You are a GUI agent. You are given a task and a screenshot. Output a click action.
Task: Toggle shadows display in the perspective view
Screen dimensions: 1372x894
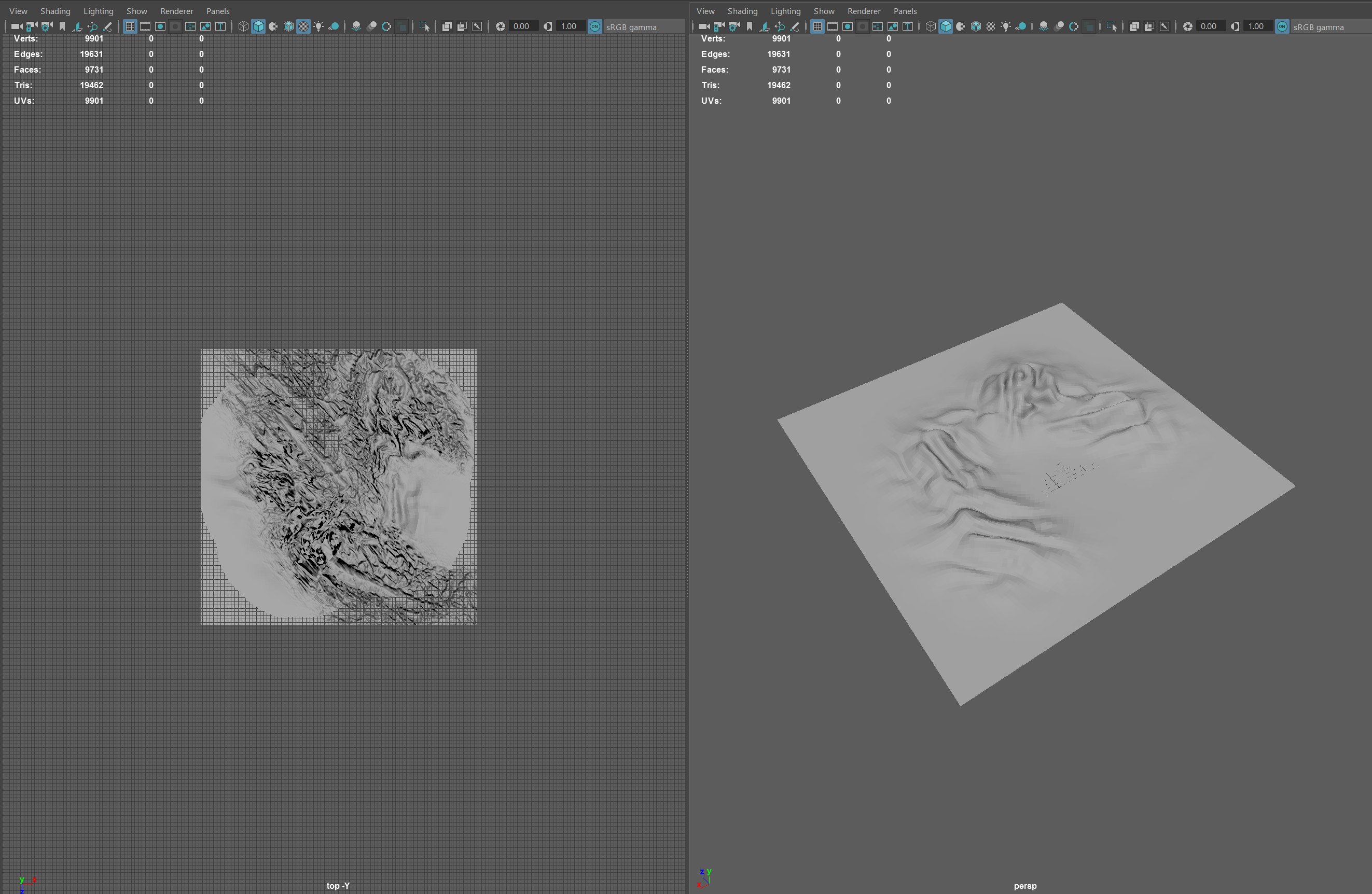[x=1021, y=26]
